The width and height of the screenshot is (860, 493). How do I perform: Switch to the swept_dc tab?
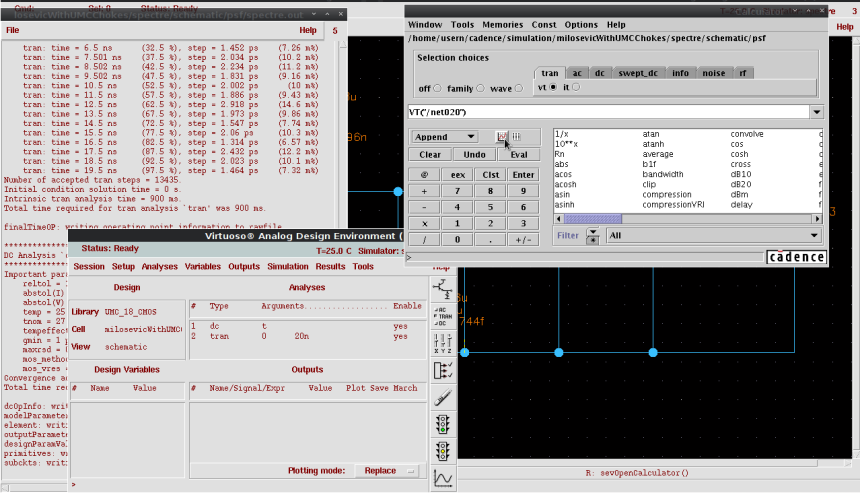pyautogui.click(x=638, y=73)
